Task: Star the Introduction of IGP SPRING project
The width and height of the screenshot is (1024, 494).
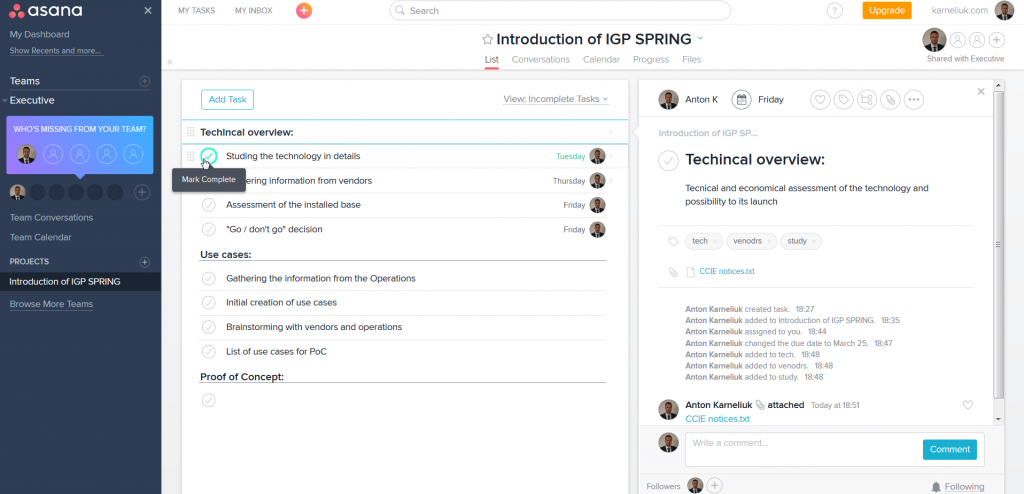Action: [487, 39]
